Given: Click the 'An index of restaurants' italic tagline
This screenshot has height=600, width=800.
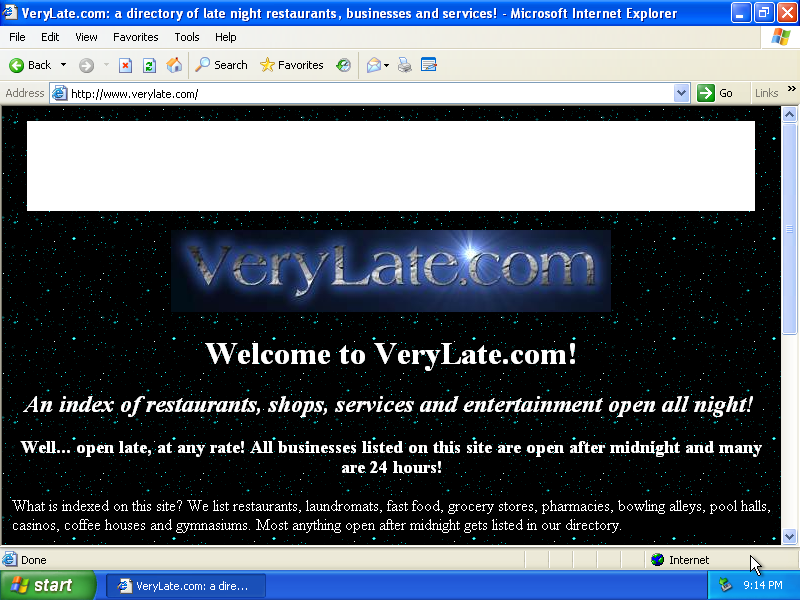Looking at the screenshot, I should coord(388,405).
